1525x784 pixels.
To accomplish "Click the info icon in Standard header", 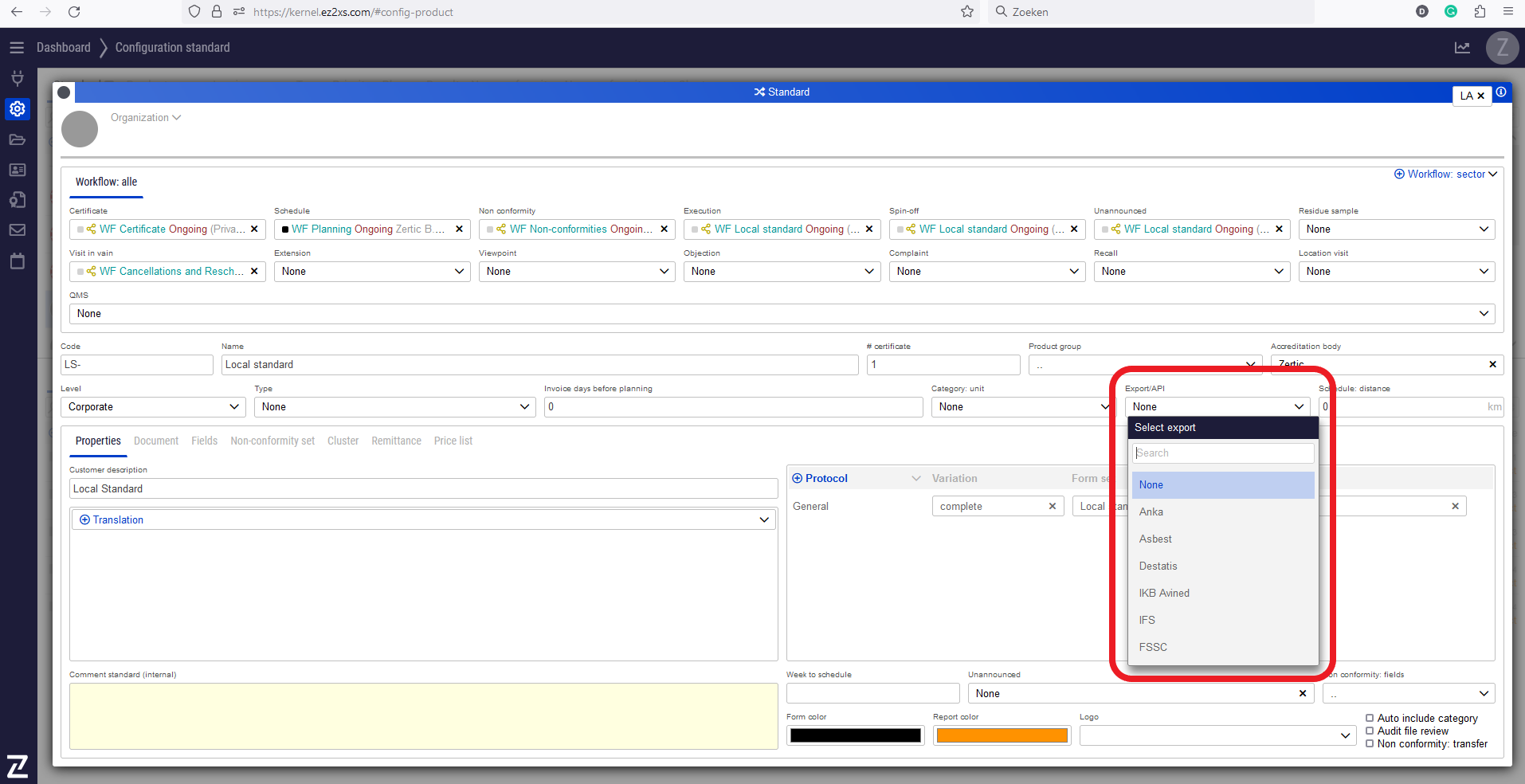I will pyautogui.click(x=1500, y=92).
